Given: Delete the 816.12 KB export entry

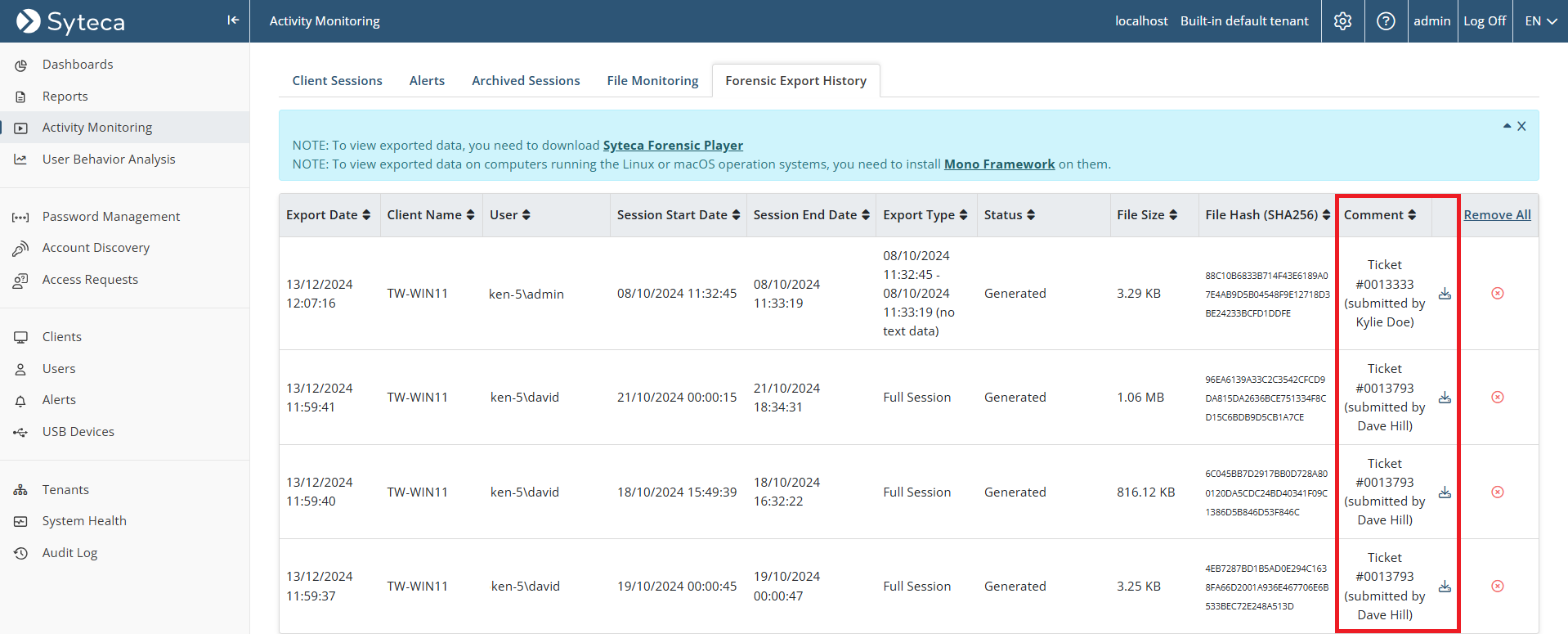Looking at the screenshot, I should click(x=1497, y=492).
